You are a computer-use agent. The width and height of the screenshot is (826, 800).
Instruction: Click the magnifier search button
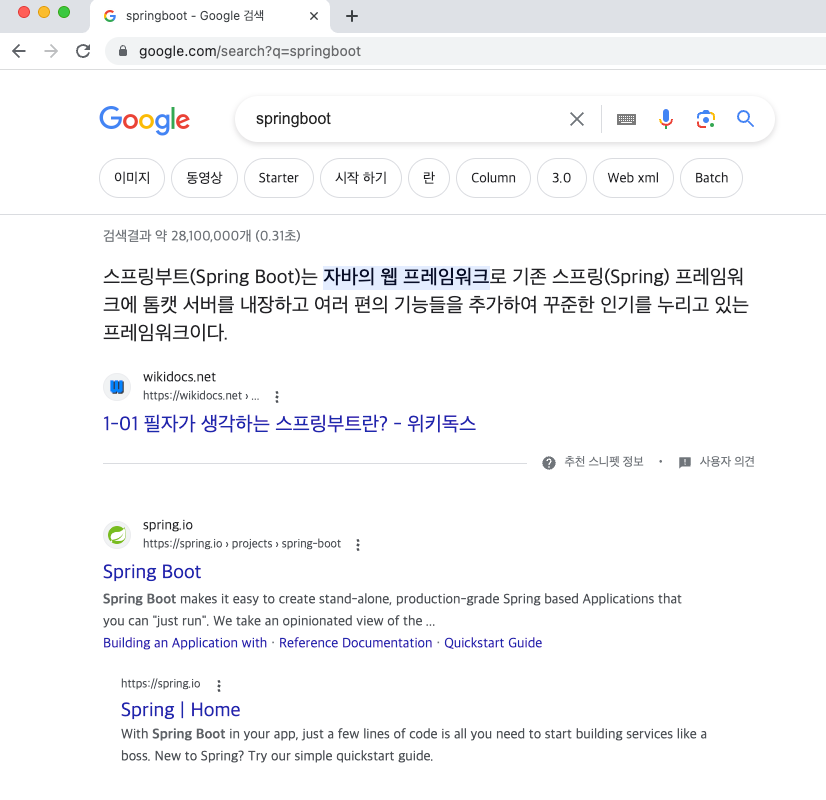pos(745,119)
